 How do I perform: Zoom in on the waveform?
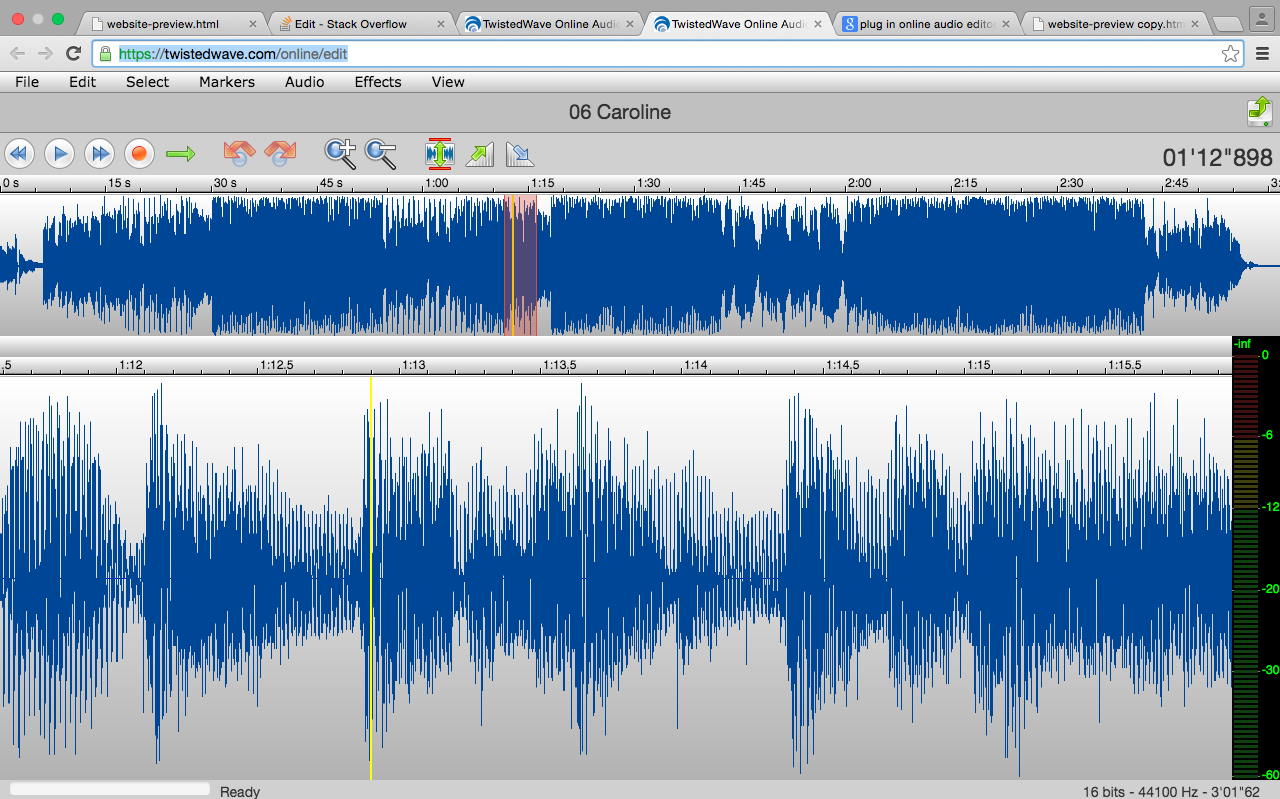tap(340, 154)
